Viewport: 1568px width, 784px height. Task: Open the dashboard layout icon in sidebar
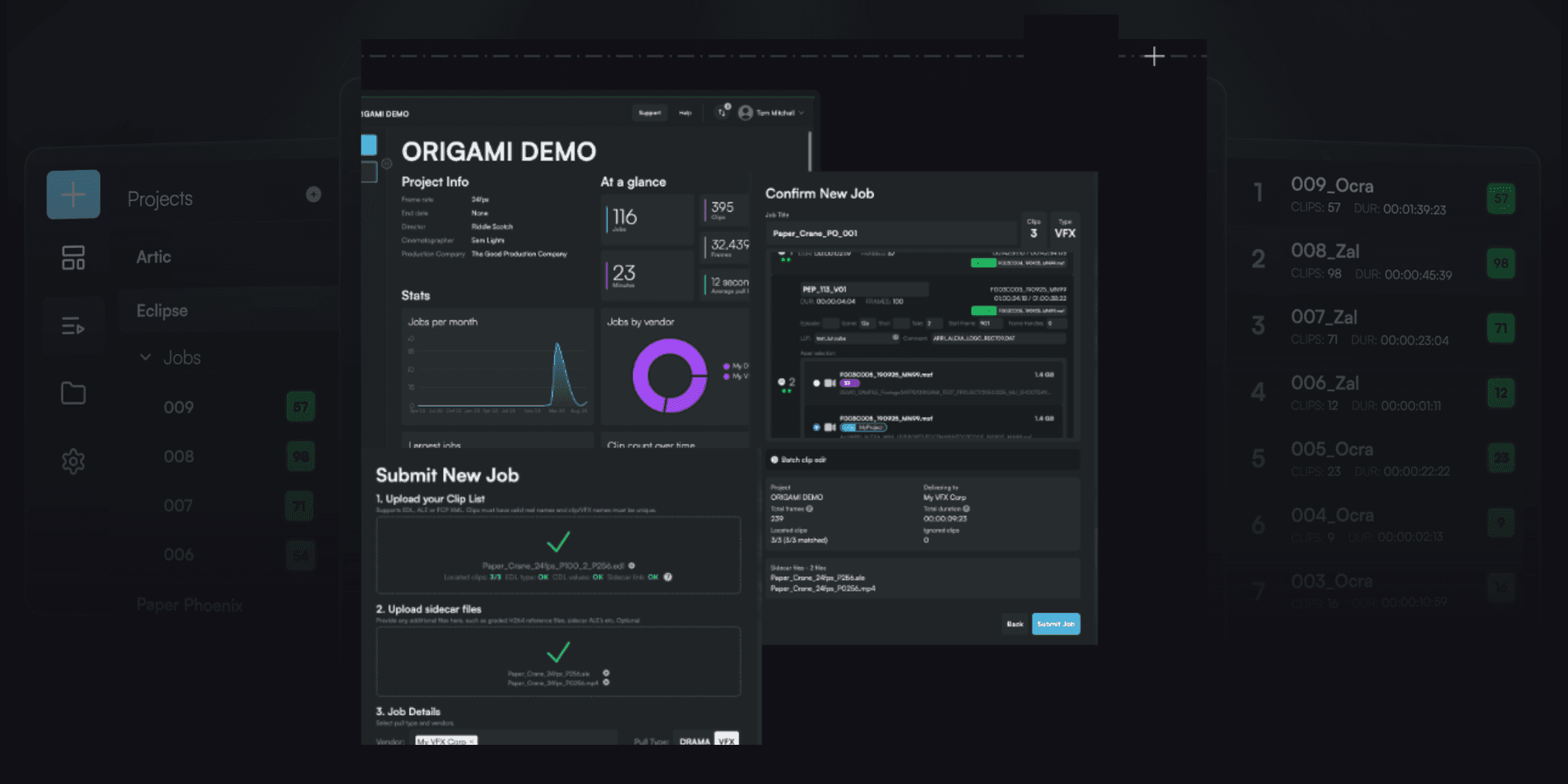click(73, 258)
